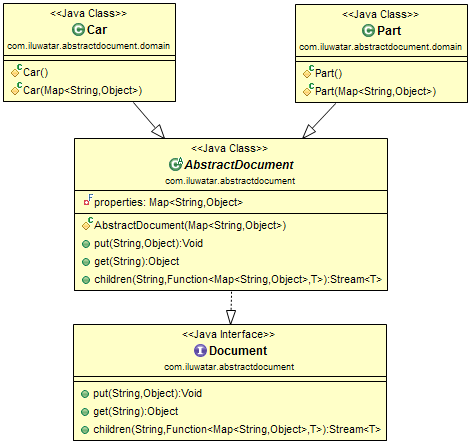Click the purple interface icon beside Document

200,350
